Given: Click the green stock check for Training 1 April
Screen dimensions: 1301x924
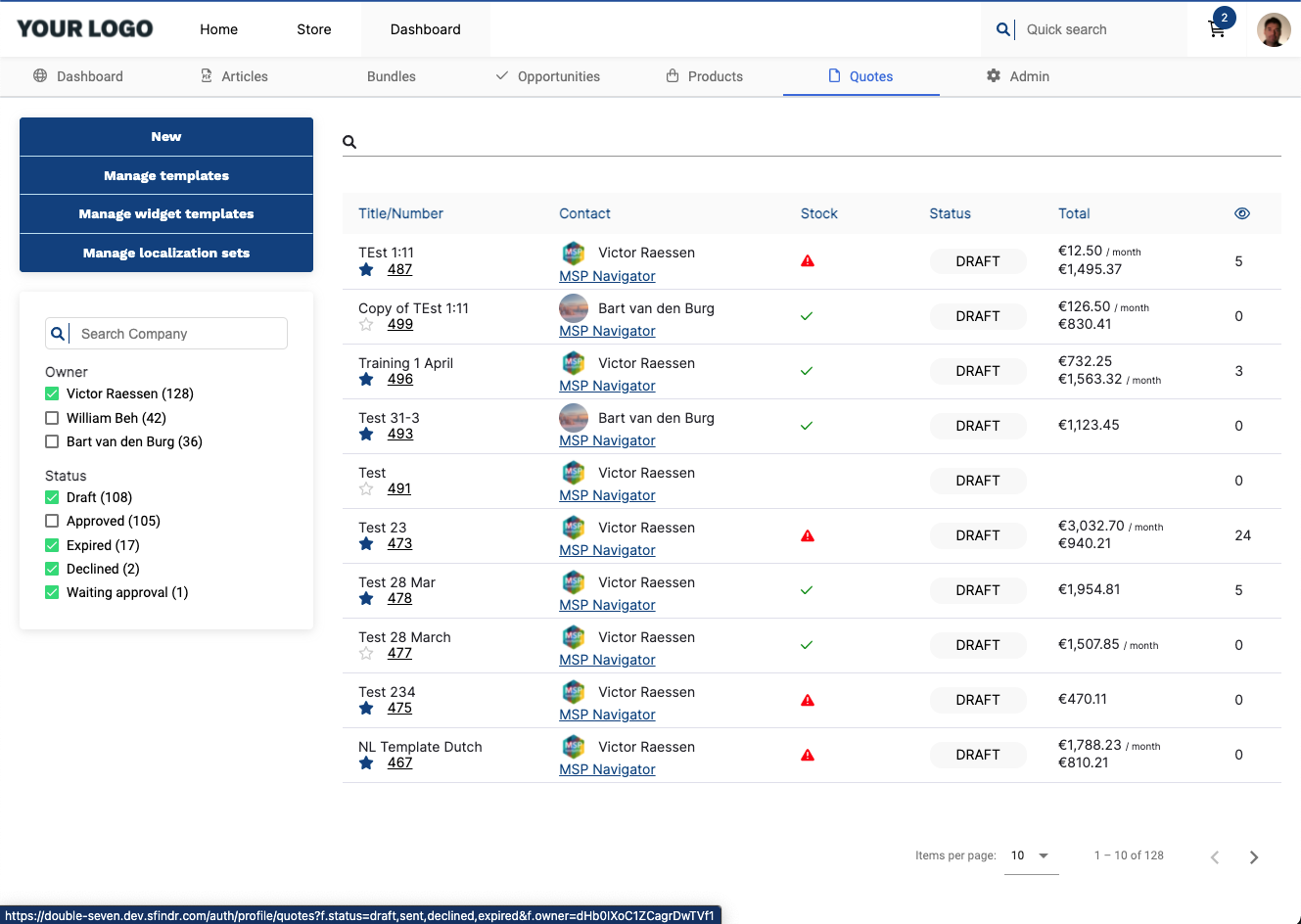Looking at the screenshot, I should [807, 370].
